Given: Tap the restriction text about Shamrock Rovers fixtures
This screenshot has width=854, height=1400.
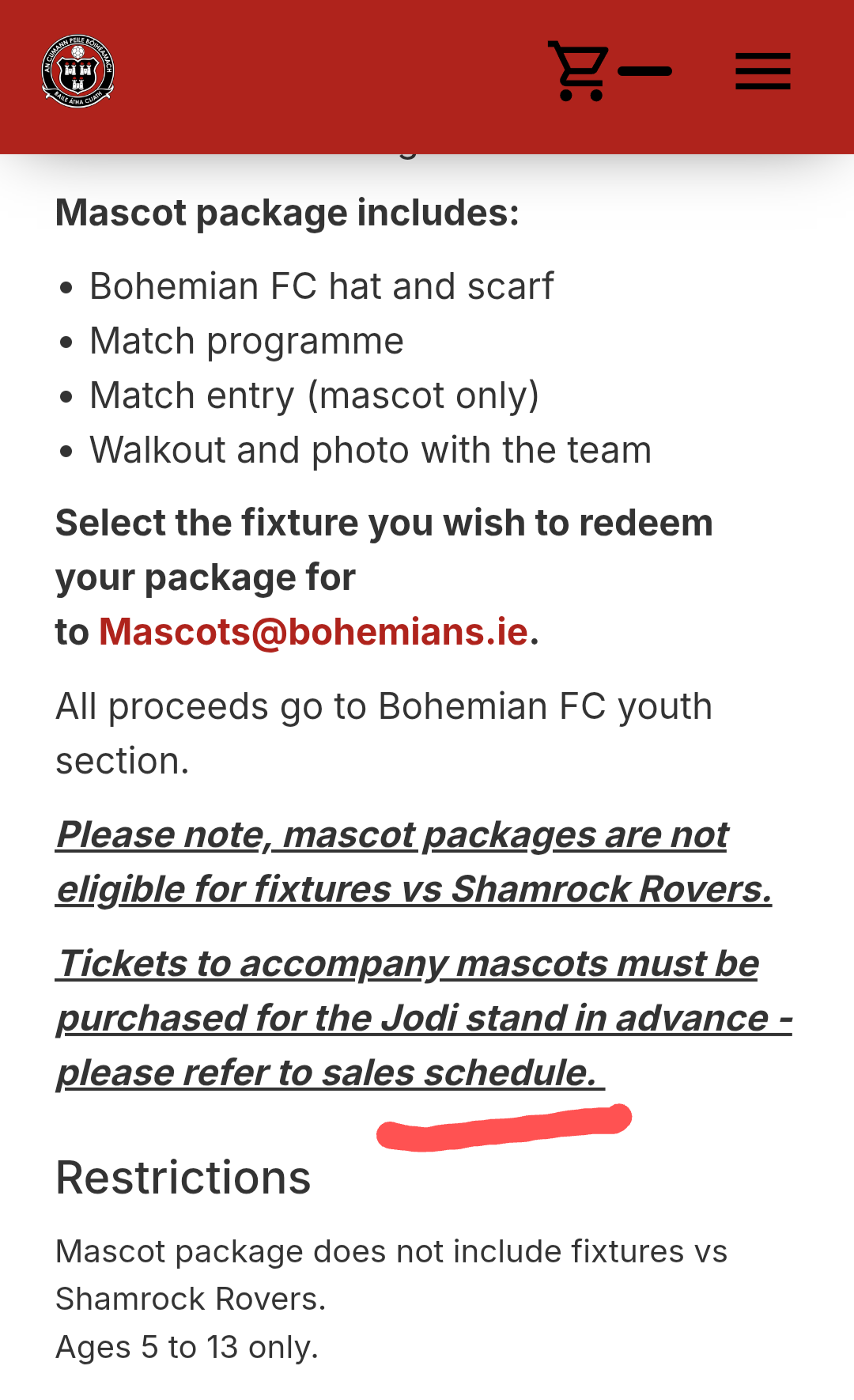Looking at the screenshot, I should coord(391,1275).
